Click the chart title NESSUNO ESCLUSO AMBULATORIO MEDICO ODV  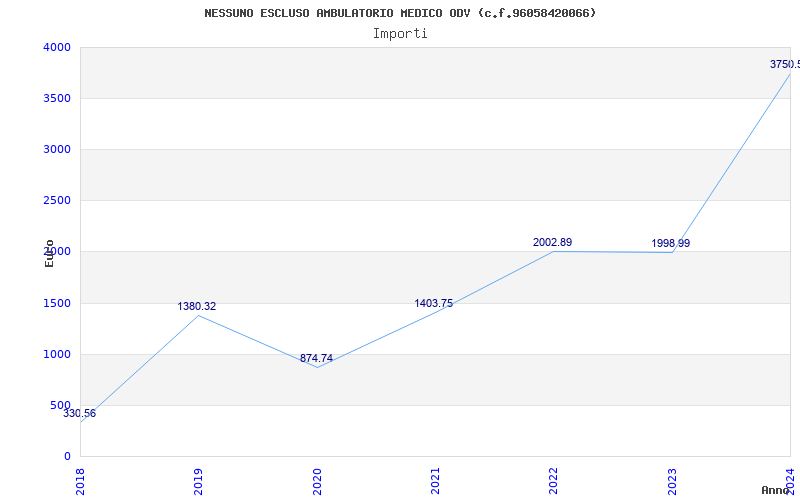click(400, 13)
